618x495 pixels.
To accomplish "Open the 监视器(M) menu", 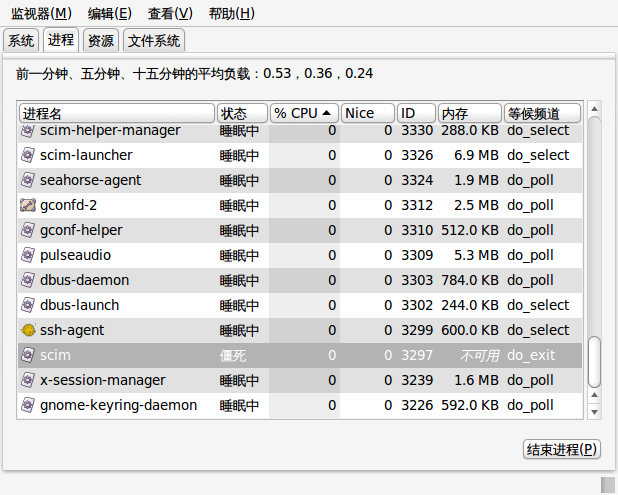I will [41, 14].
